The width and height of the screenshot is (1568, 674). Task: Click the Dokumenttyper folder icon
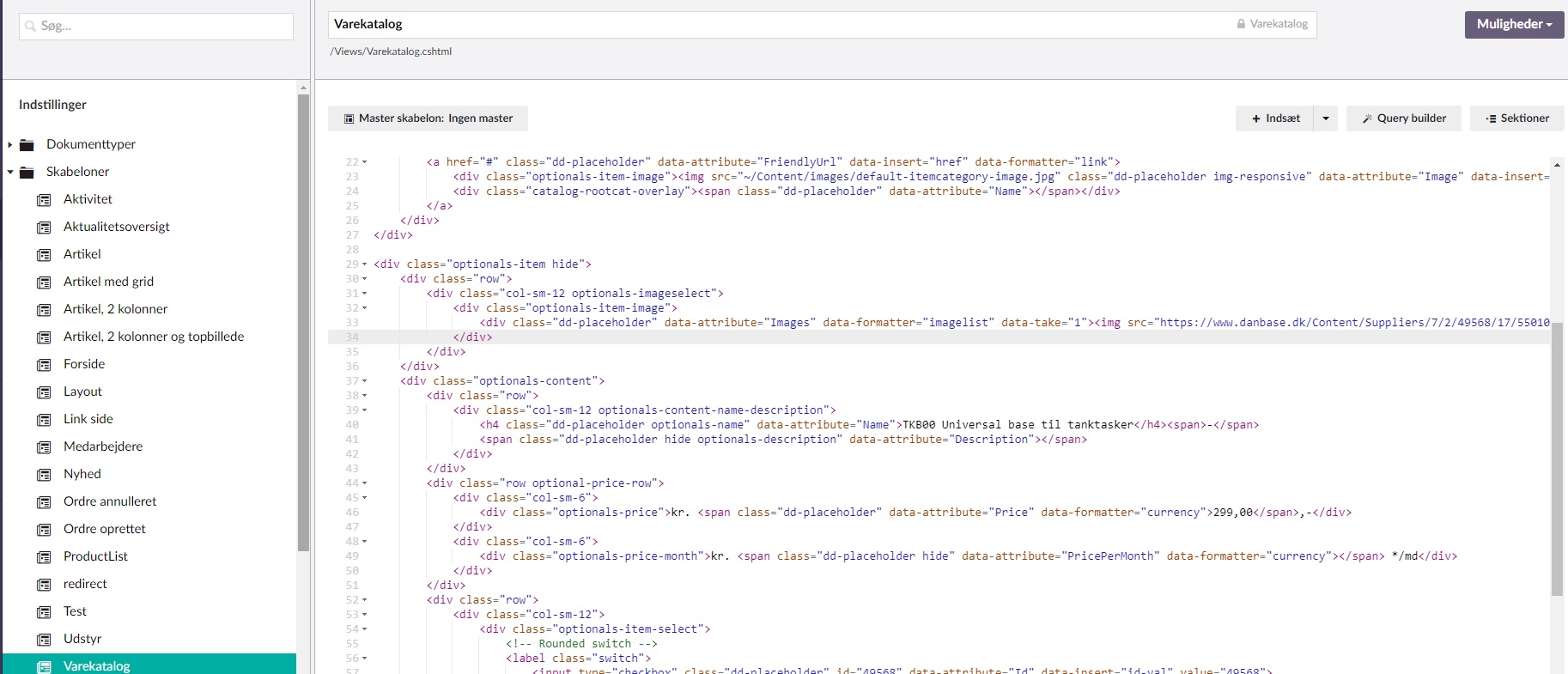(27, 144)
